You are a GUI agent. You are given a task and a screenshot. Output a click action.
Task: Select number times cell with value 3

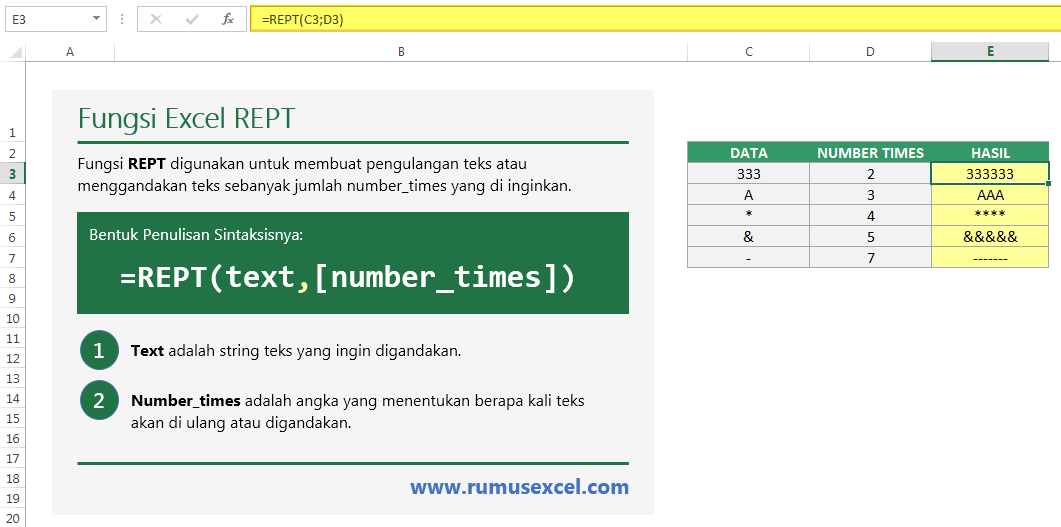tap(870, 195)
